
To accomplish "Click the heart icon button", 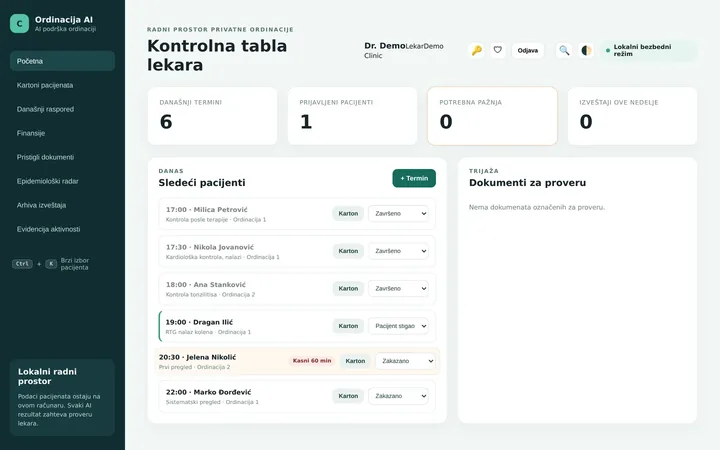I will click(498, 50).
